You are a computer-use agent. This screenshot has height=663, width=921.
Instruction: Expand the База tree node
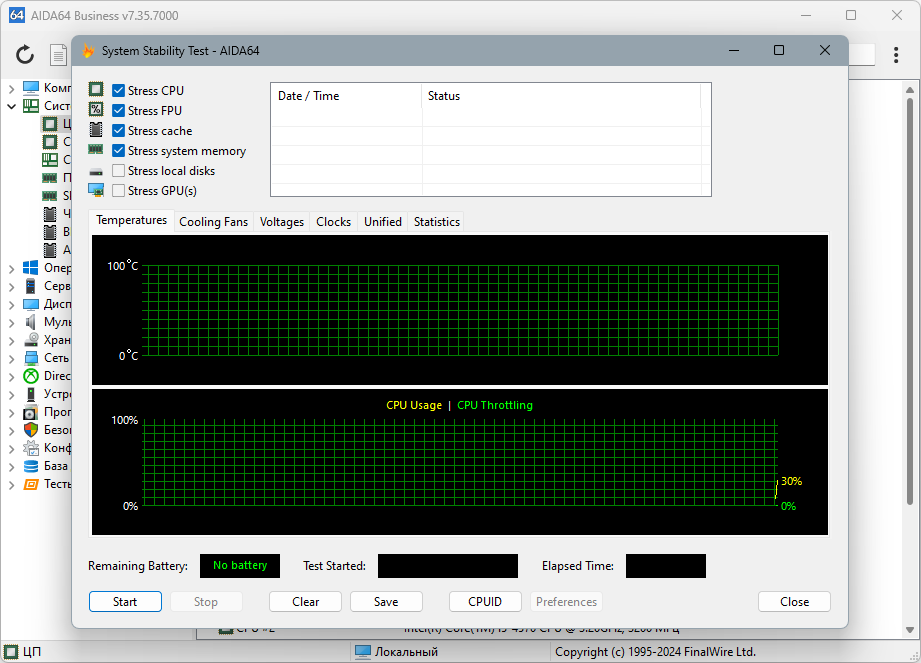(x=11, y=466)
